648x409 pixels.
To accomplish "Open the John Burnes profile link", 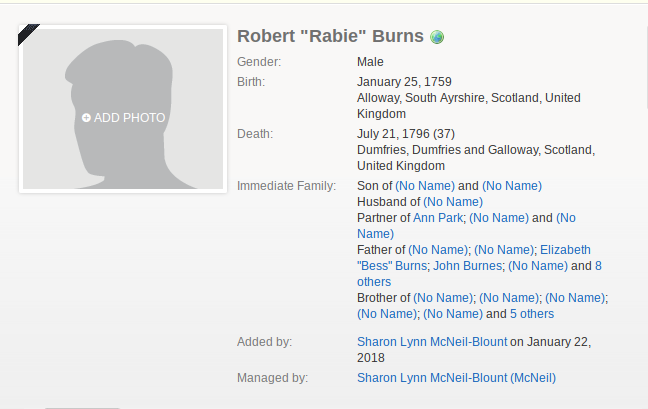I will coord(467,266).
